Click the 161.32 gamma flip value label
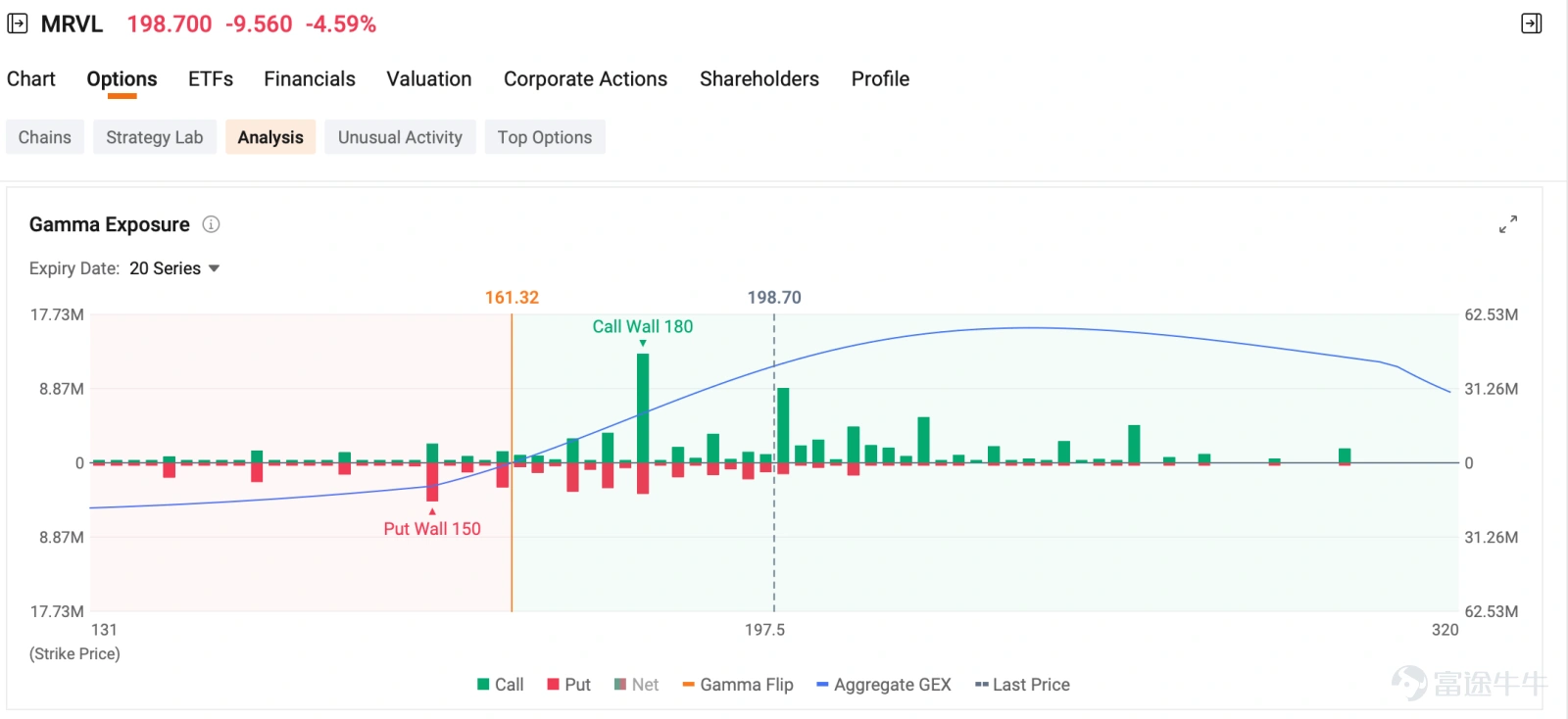This screenshot has height=719, width=1568. coord(512,298)
